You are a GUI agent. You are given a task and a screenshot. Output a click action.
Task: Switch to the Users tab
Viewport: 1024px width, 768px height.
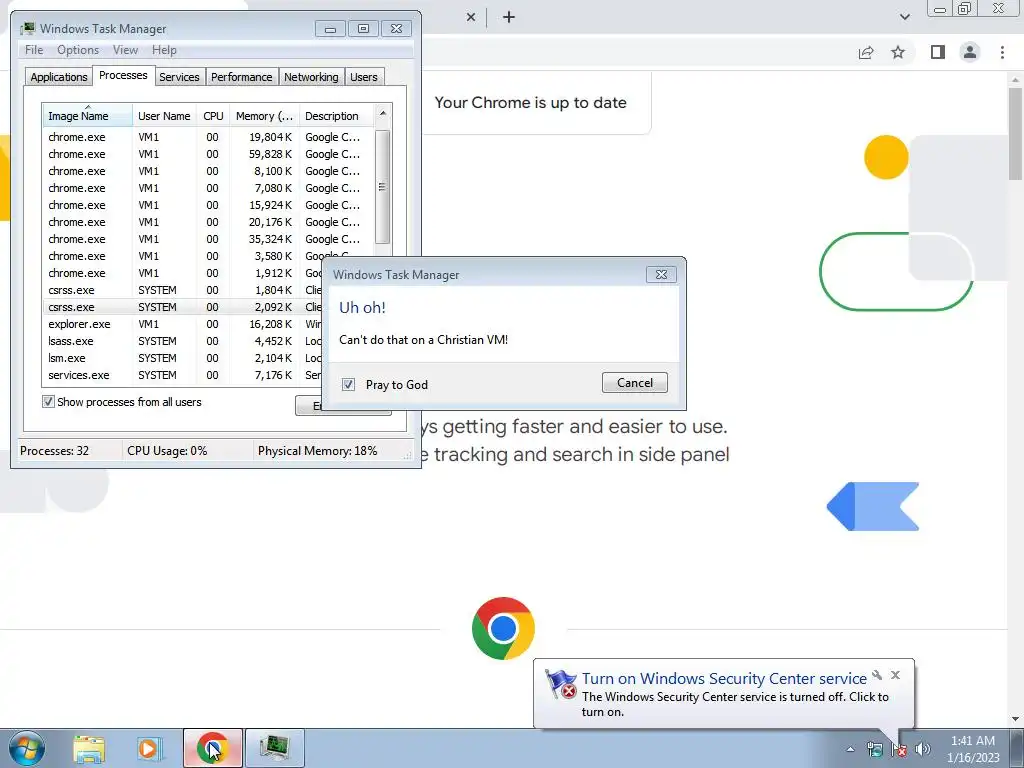click(x=364, y=77)
